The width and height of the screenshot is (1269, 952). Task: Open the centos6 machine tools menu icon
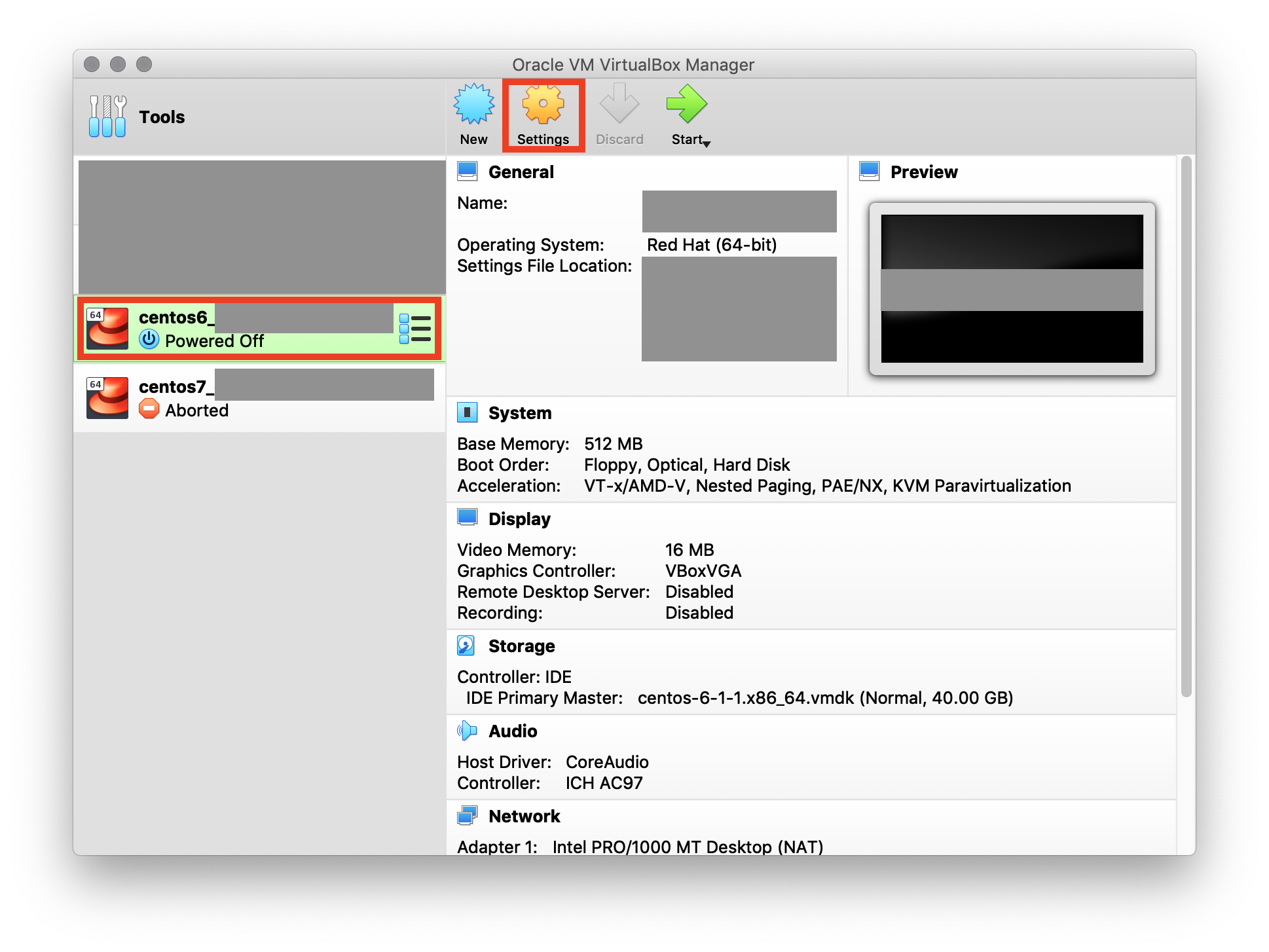point(415,329)
